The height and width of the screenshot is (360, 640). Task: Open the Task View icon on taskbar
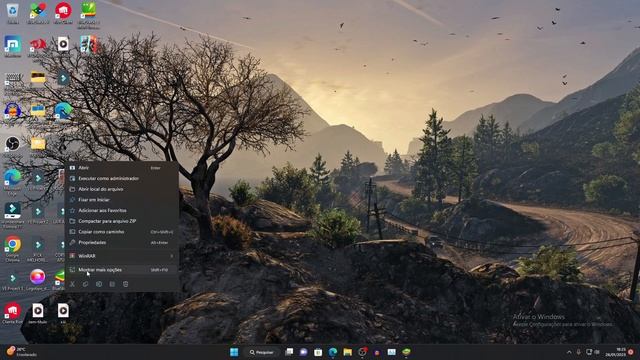(x=289, y=352)
